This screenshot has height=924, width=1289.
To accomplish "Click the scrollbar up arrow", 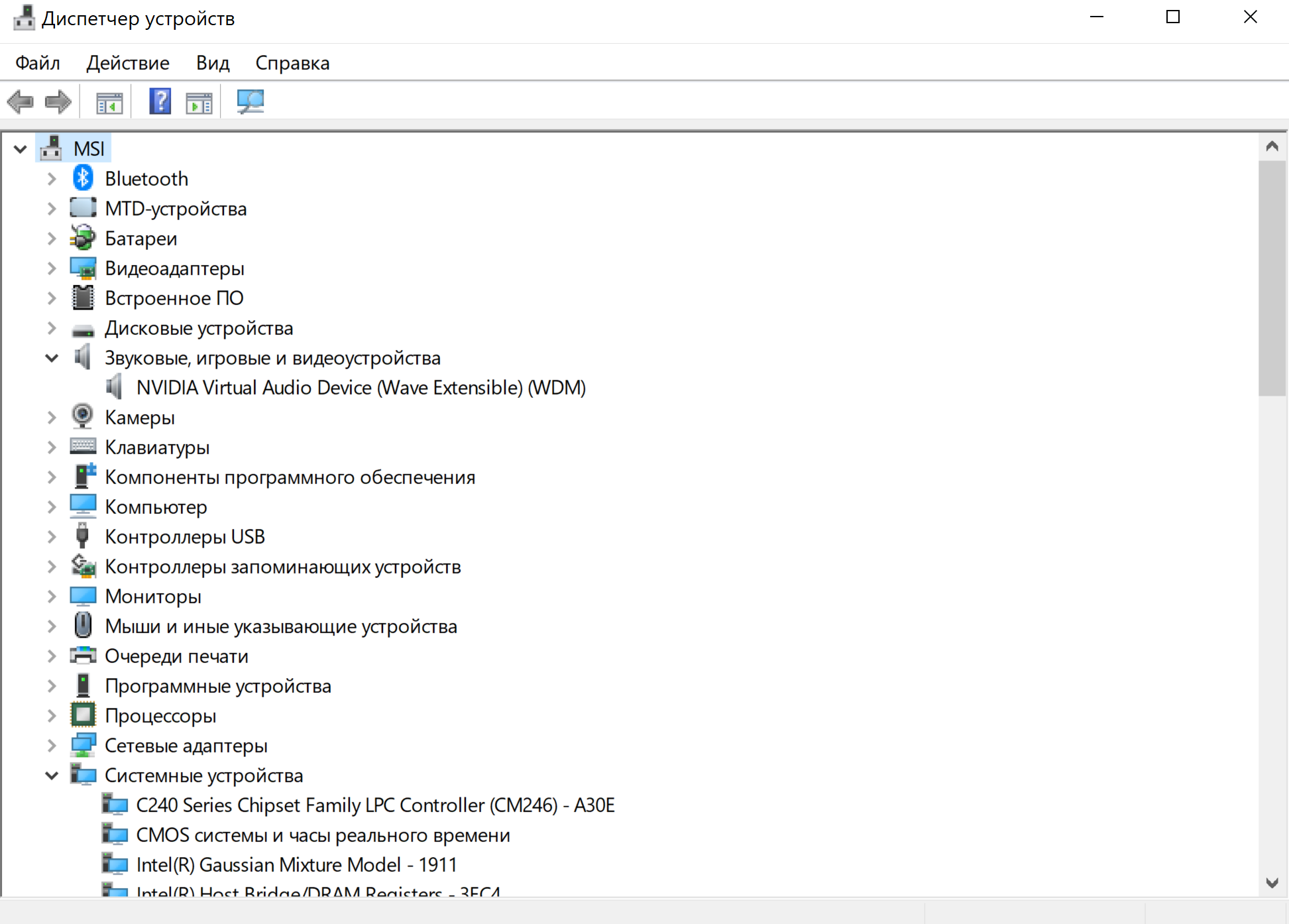I will click(1272, 146).
